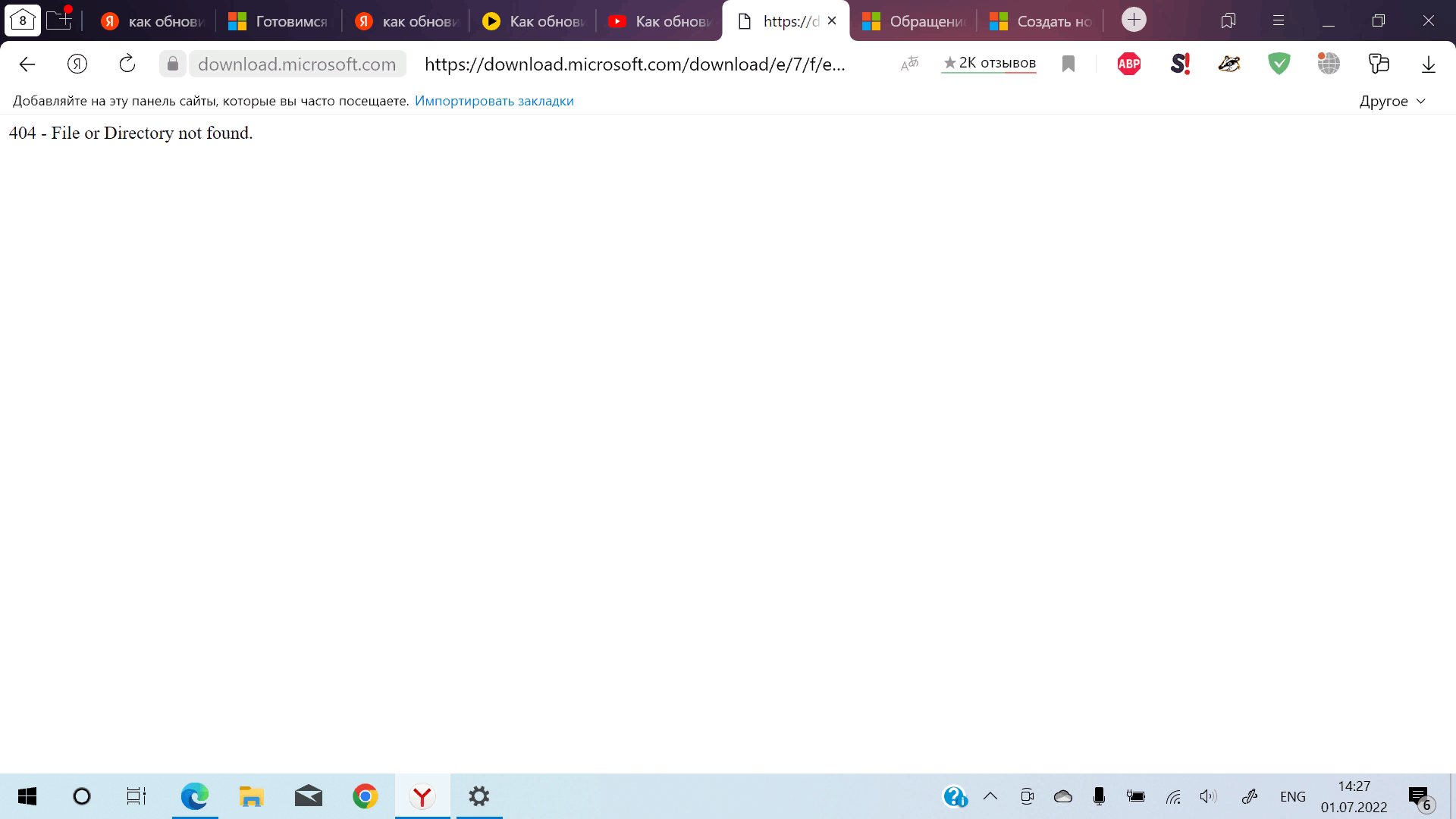
Task: Open Cortana search circle
Action: coord(82,796)
